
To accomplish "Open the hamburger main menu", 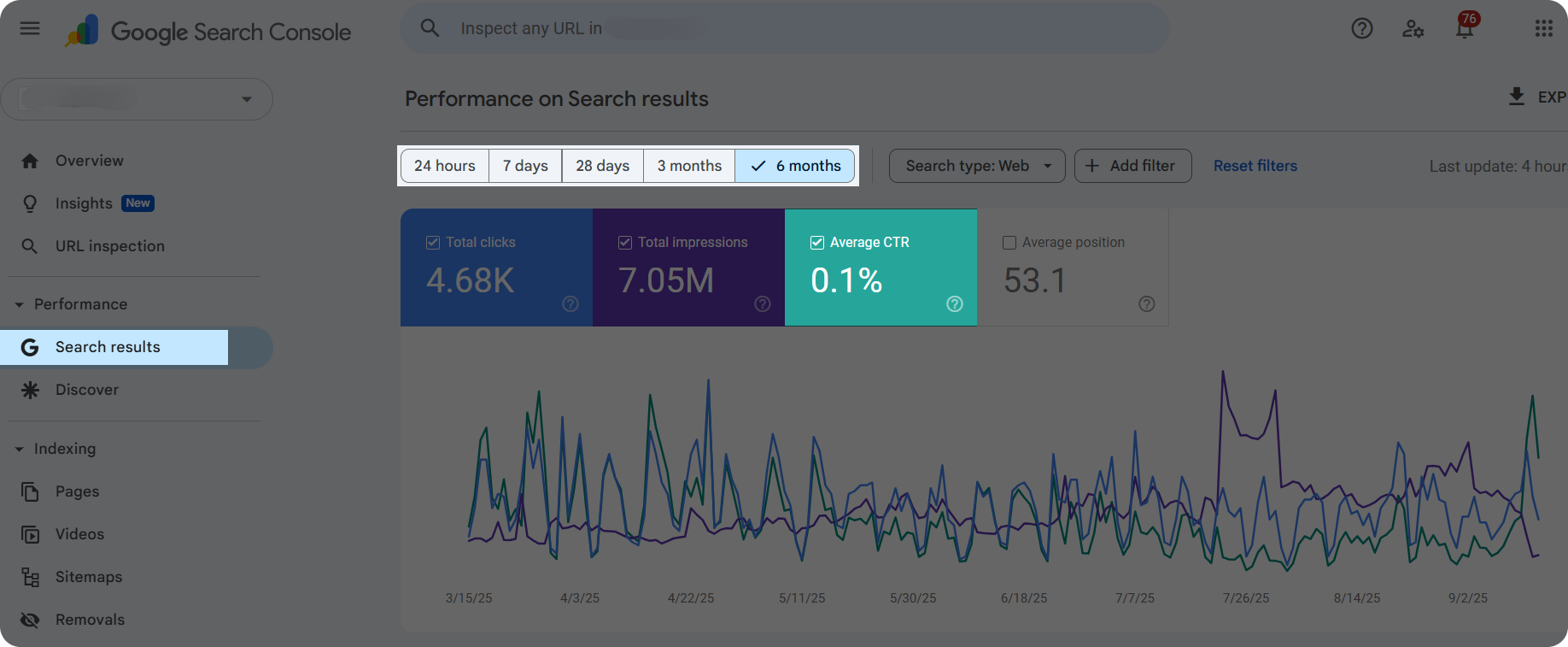I will point(30,28).
